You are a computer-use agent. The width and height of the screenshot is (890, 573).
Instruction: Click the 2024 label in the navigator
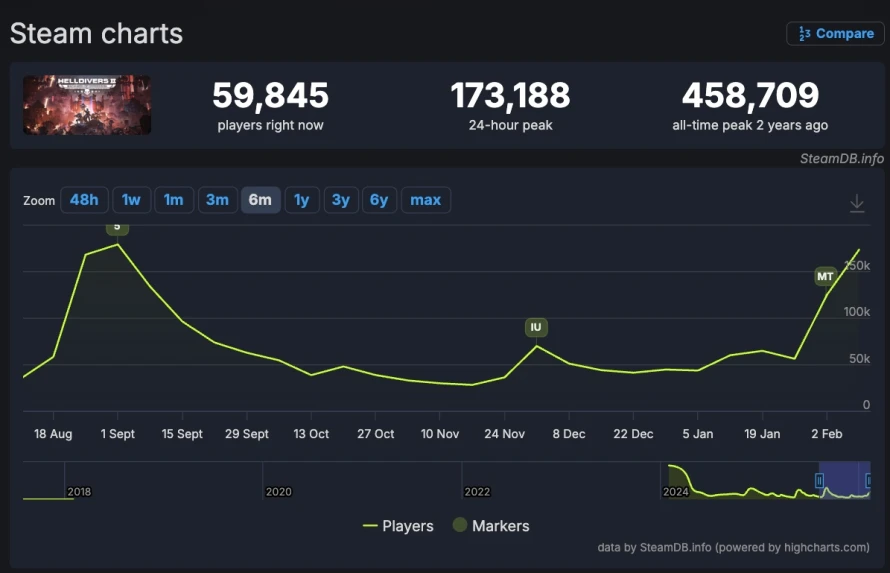tap(675, 492)
